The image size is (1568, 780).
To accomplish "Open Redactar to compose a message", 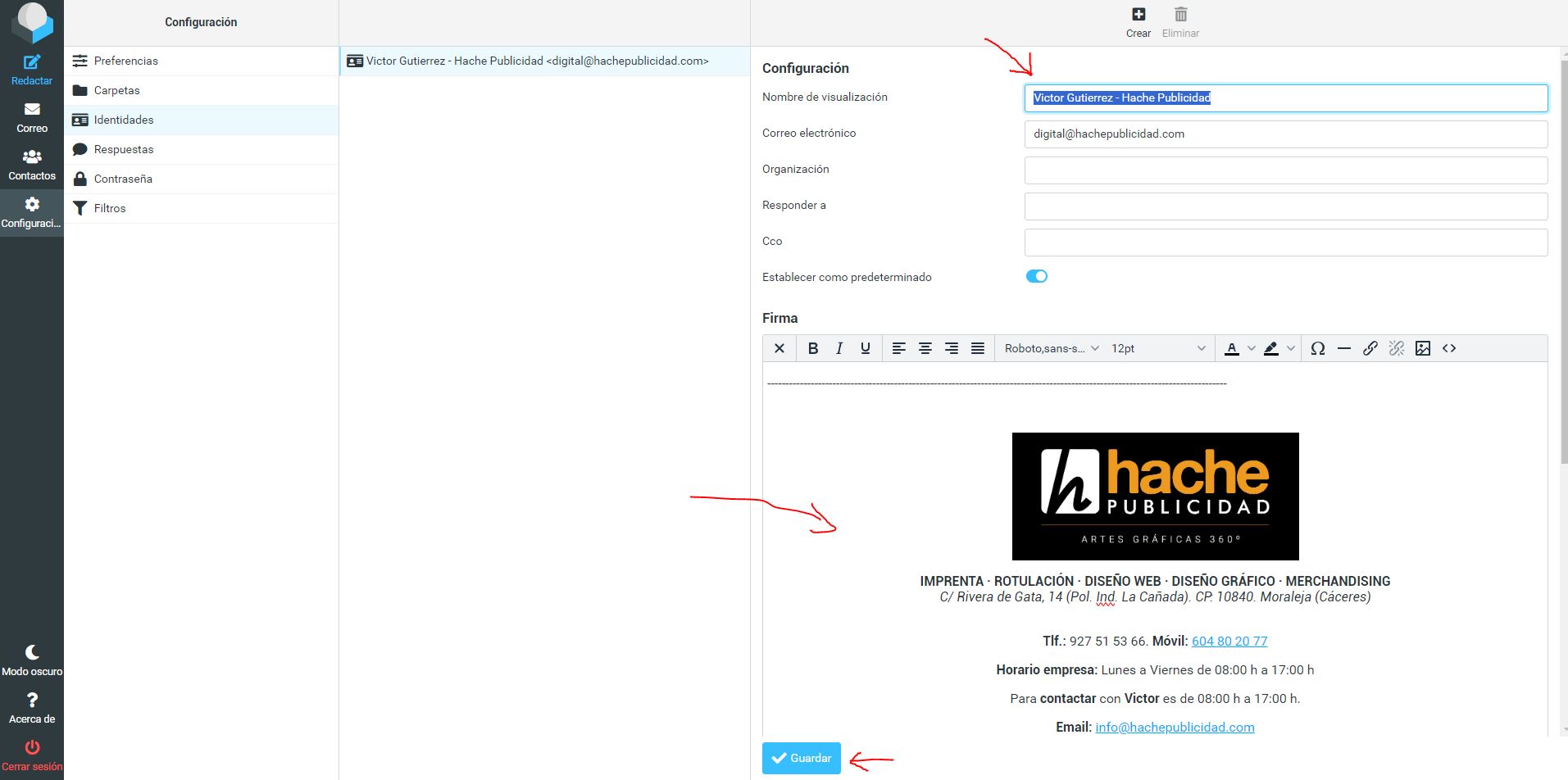I will 32,70.
